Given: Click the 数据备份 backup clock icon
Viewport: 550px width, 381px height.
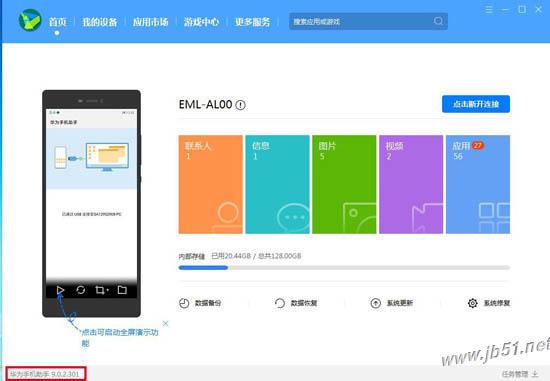Looking at the screenshot, I should pos(184,303).
